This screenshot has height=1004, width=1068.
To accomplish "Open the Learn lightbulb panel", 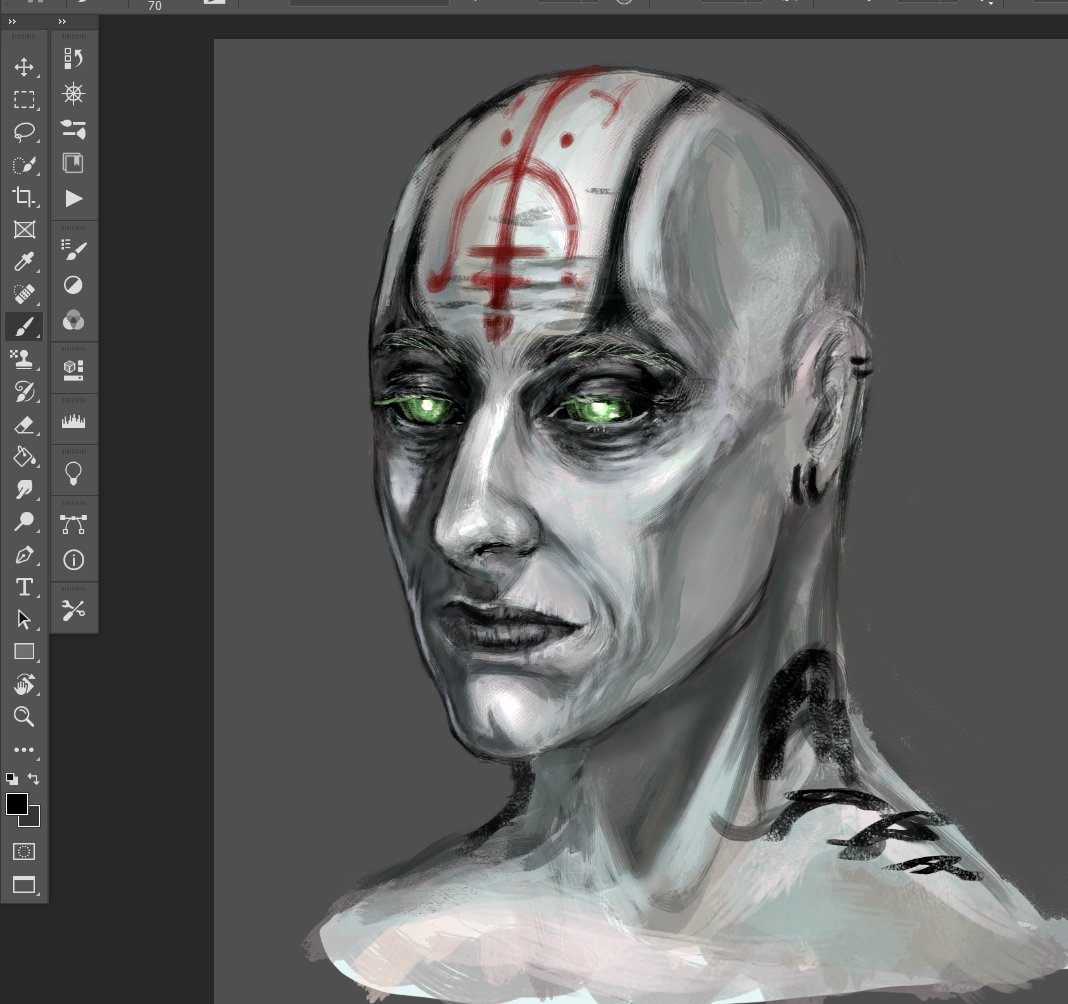I will click(74, 473).
